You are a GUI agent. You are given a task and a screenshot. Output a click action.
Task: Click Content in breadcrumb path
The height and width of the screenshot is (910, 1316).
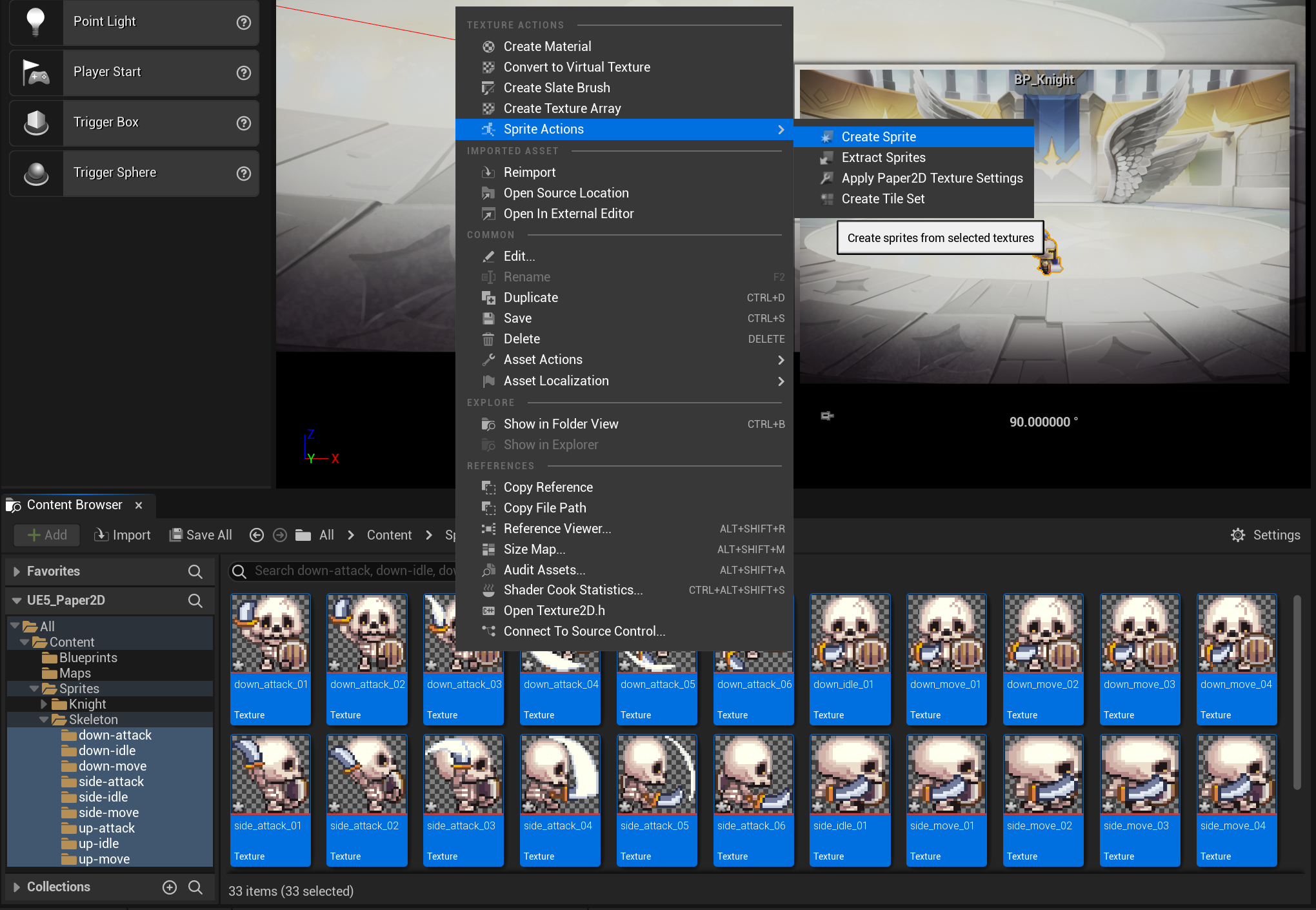[x=389, y=535]
